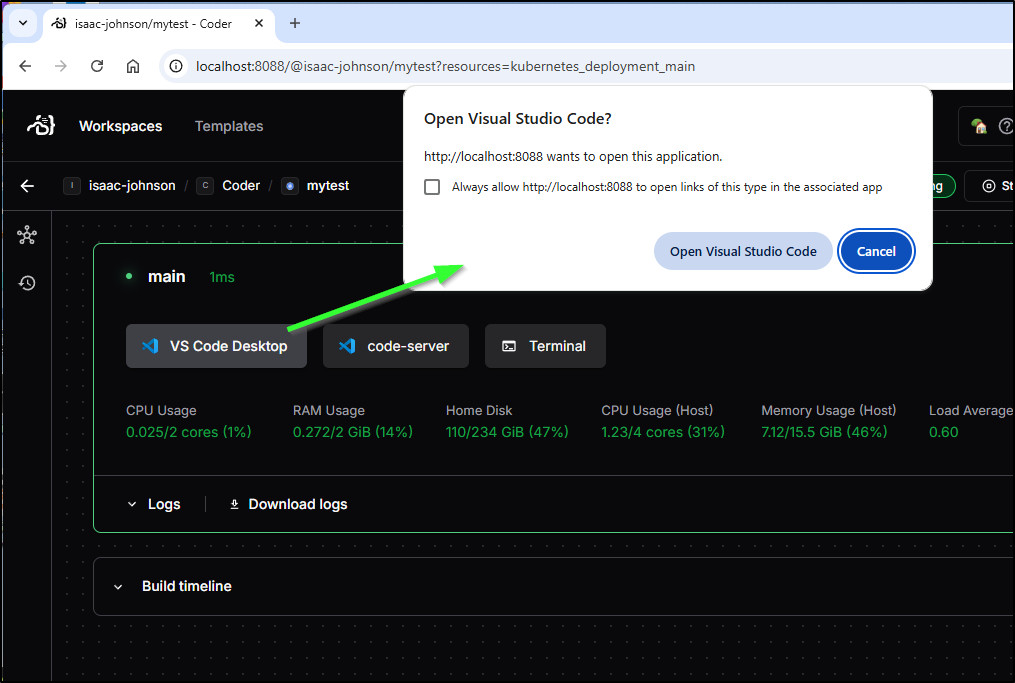Image resolution: width=1015 pixels, height=683 pixels.
Task: Click isaac-johnson breadcrumb
Action: point(132,186)
